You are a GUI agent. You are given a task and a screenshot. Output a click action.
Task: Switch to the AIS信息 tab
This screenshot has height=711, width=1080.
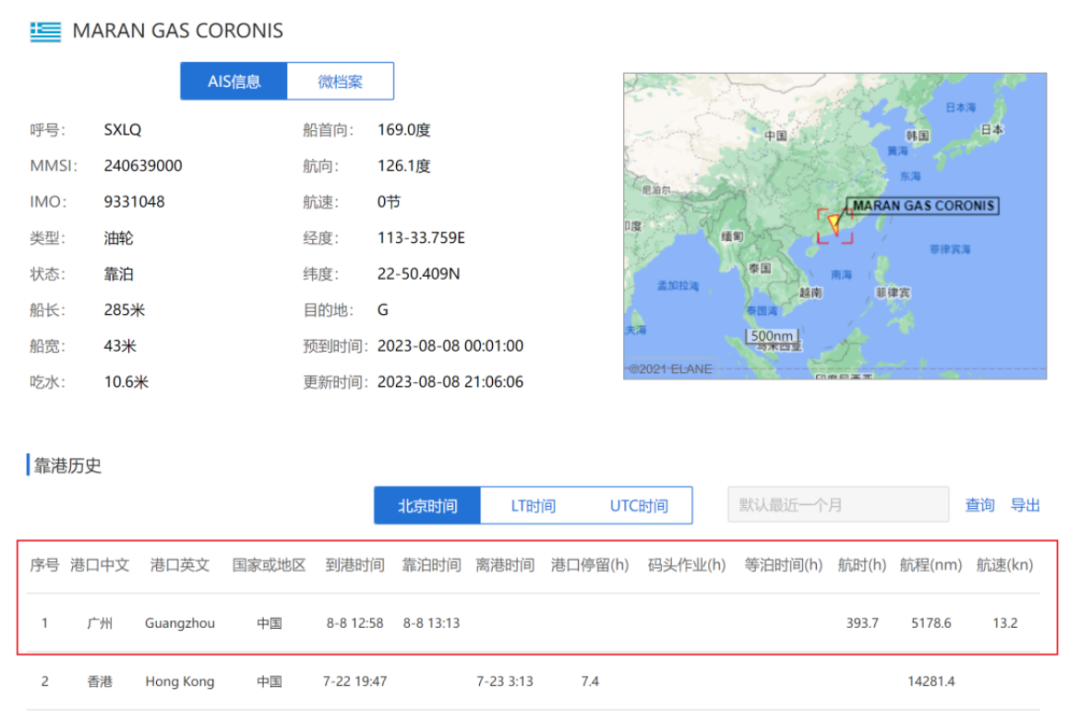[x=234, y=82]
